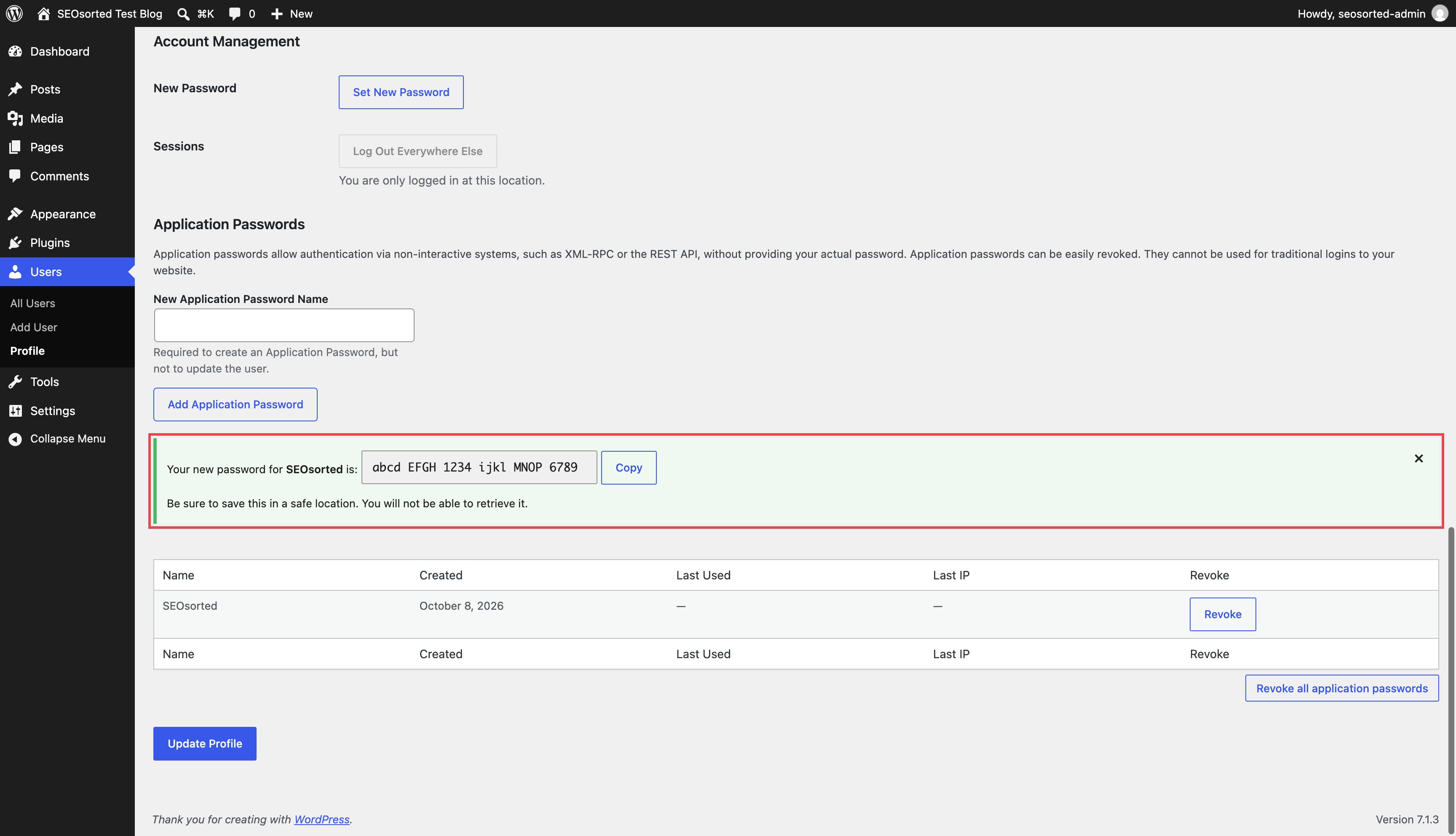Open the Dashboard menu item
Viewport: 1456px width, 836px height.
pos(67,51)
